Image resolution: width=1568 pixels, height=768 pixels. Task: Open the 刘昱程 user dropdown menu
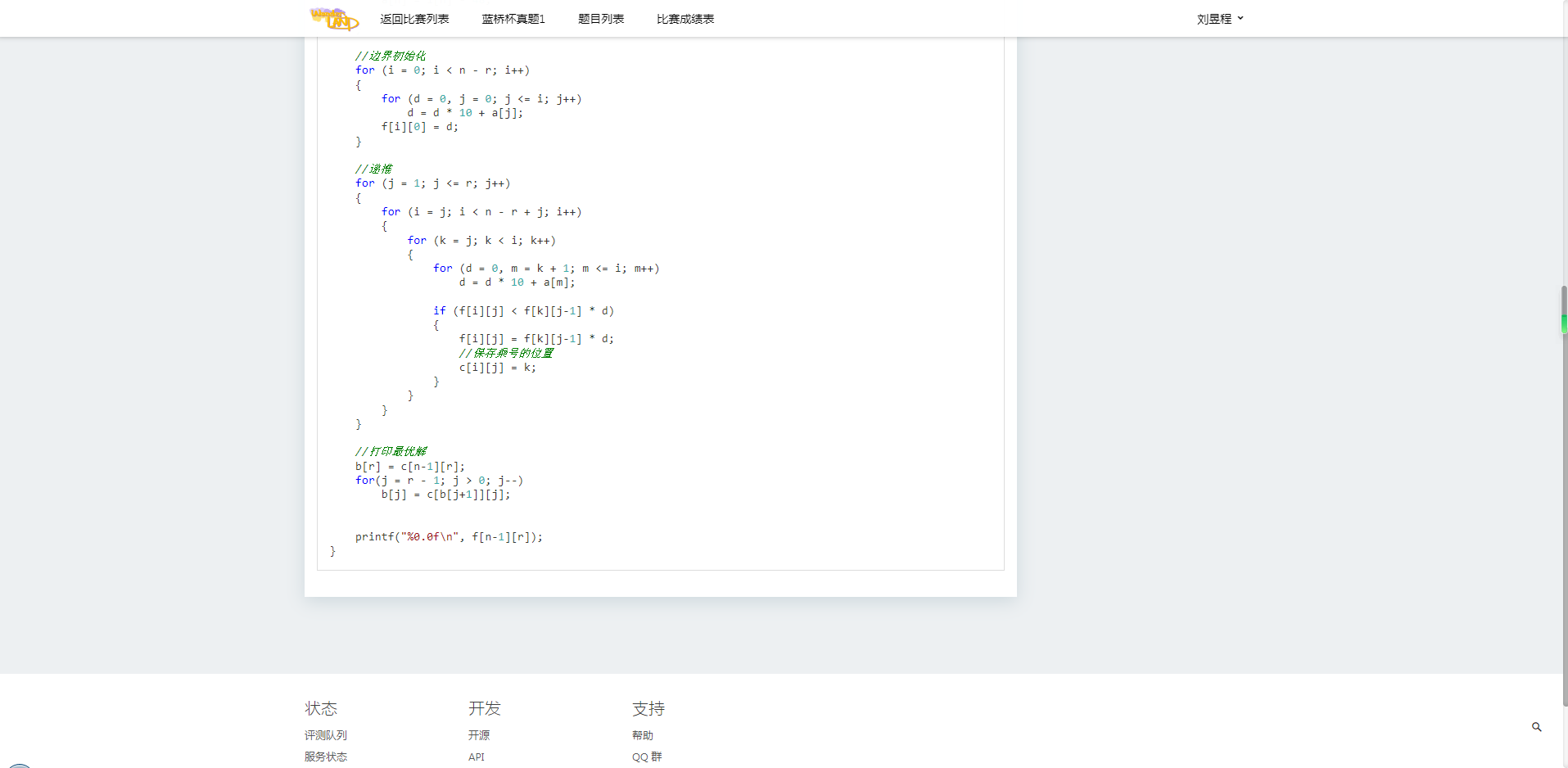point(1219,19)
